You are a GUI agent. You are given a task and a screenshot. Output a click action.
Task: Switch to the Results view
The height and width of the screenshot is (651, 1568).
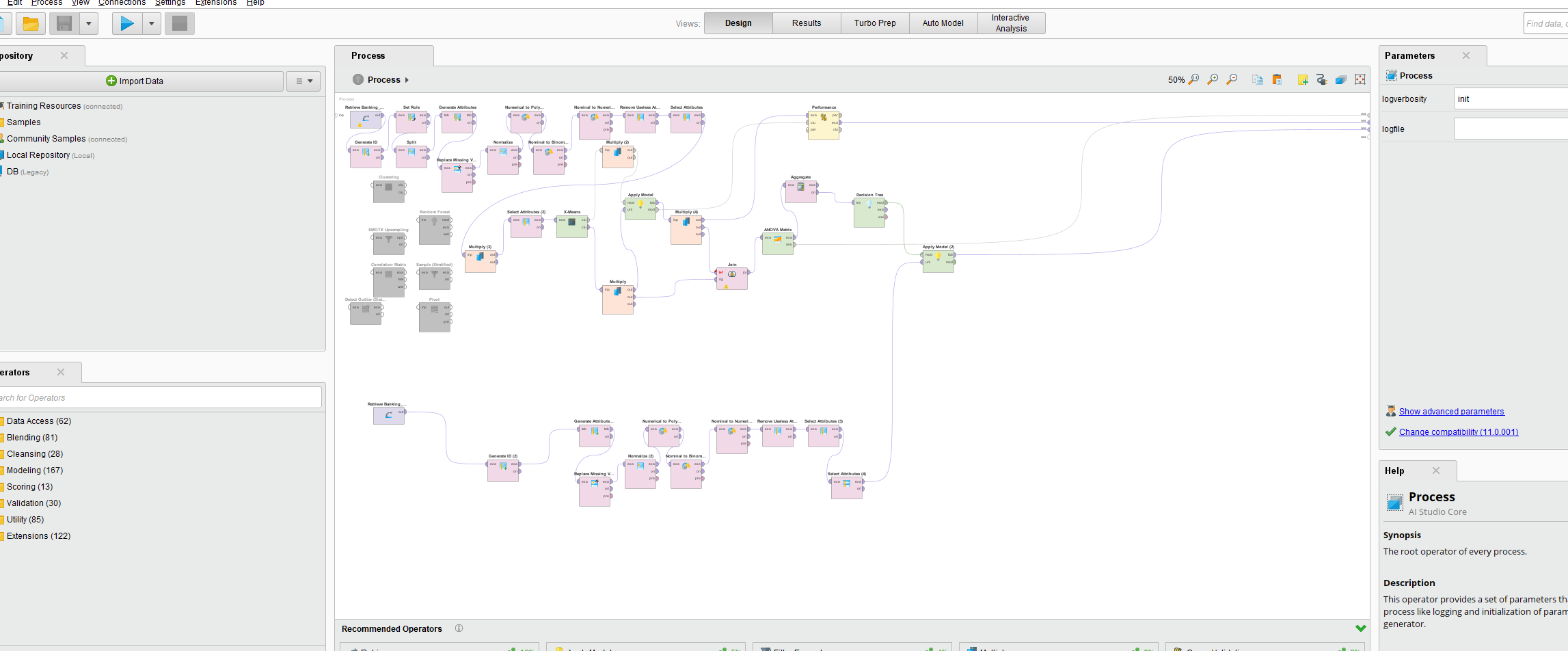pos(807,23)
